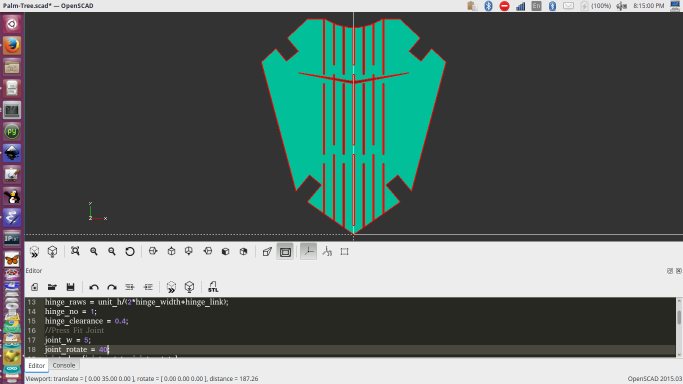The width and height of the screenshot is (683, 384).
Task: Open Ubuntu Dash from the launcher
Action: 12,24
